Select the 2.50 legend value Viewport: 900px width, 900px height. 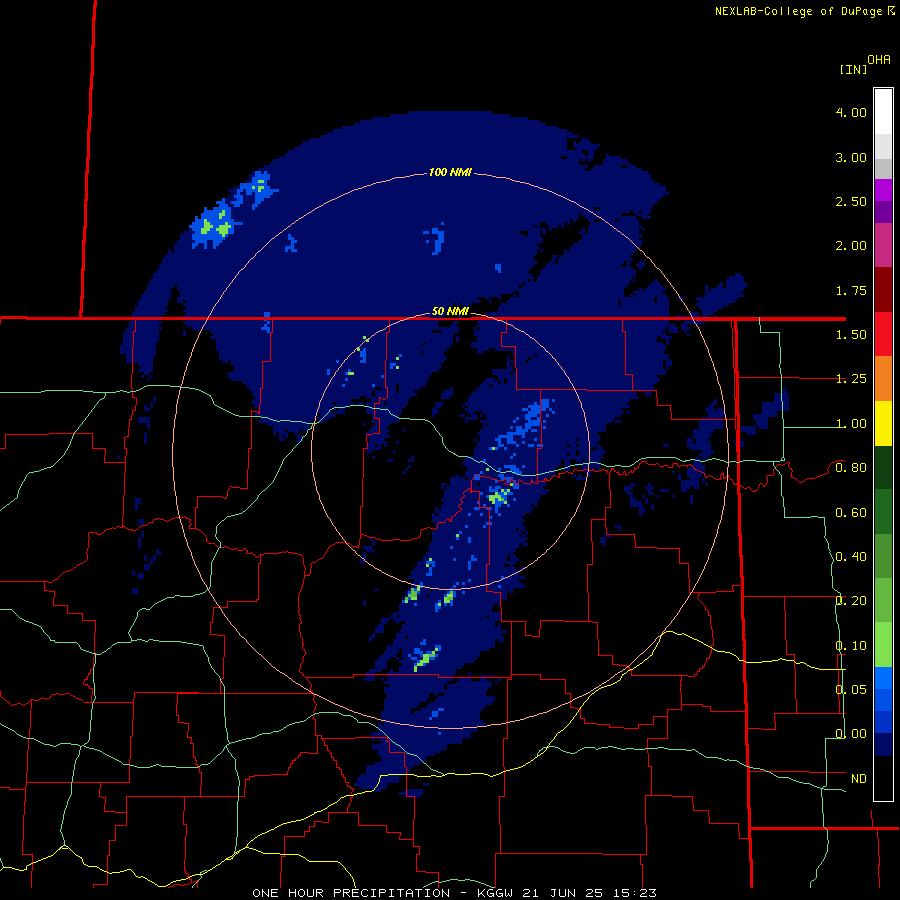click(x=851, y=201)
